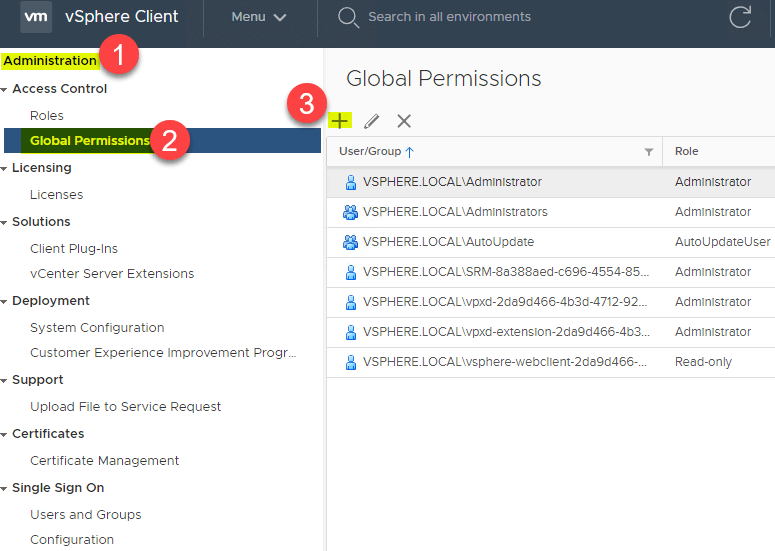775x551 pixels.
Task: Click the vSphere Client title
Action: pyautogui.click(x=122, y=17)
